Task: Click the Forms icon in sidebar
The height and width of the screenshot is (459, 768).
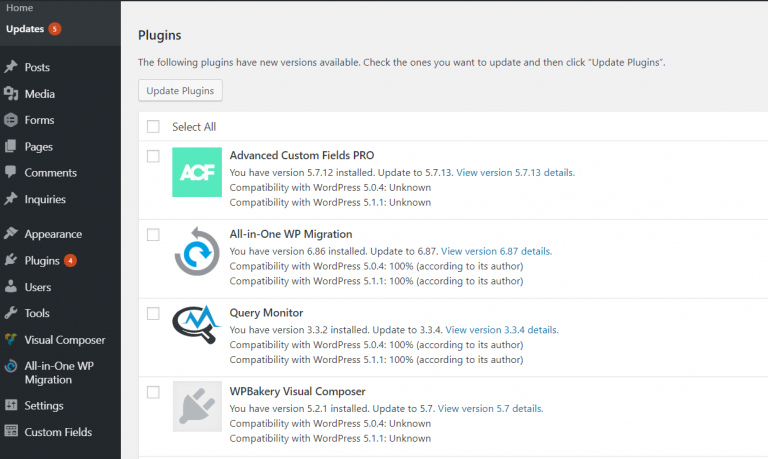Action: pos(11,120)
